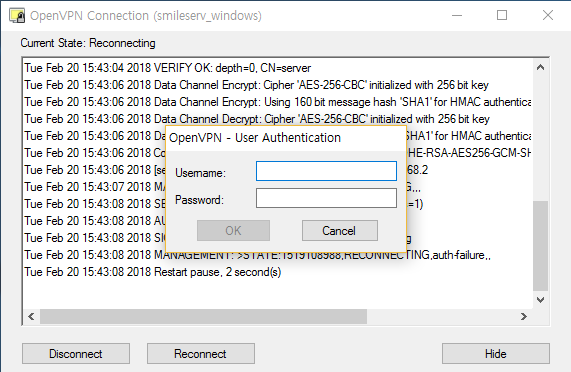Viewport: 571px width, 372px height.
Task: Click the Hide button
Action: (x=496, y=353)
